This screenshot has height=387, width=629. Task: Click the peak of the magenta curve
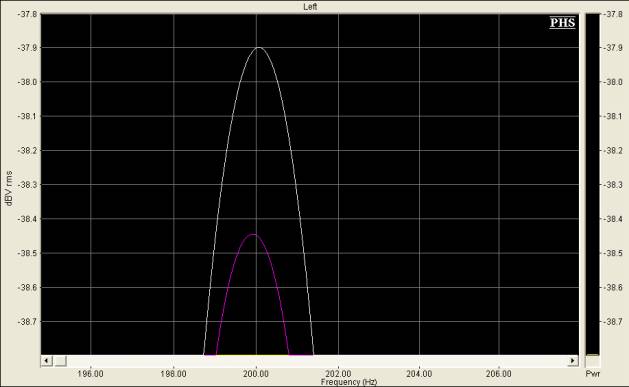click(x=253, y=234)
